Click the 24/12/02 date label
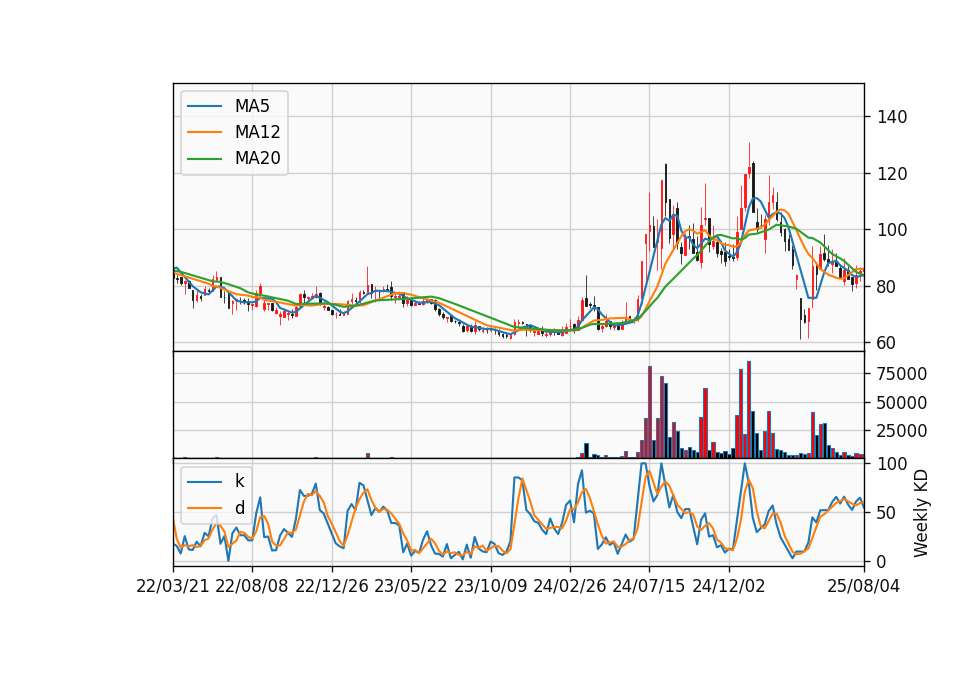 click(x=729, y=586)
